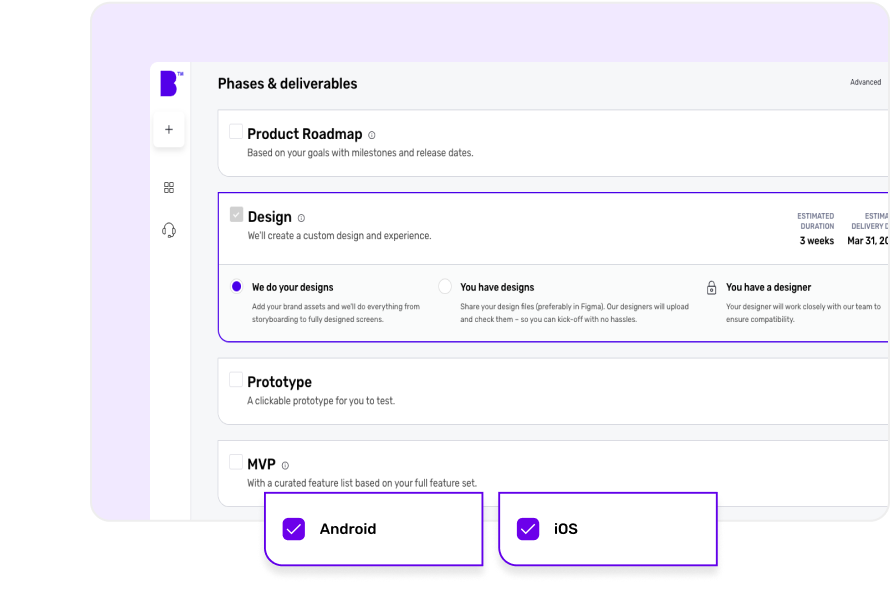Click the Product Roadmap title

pos(304,134)
